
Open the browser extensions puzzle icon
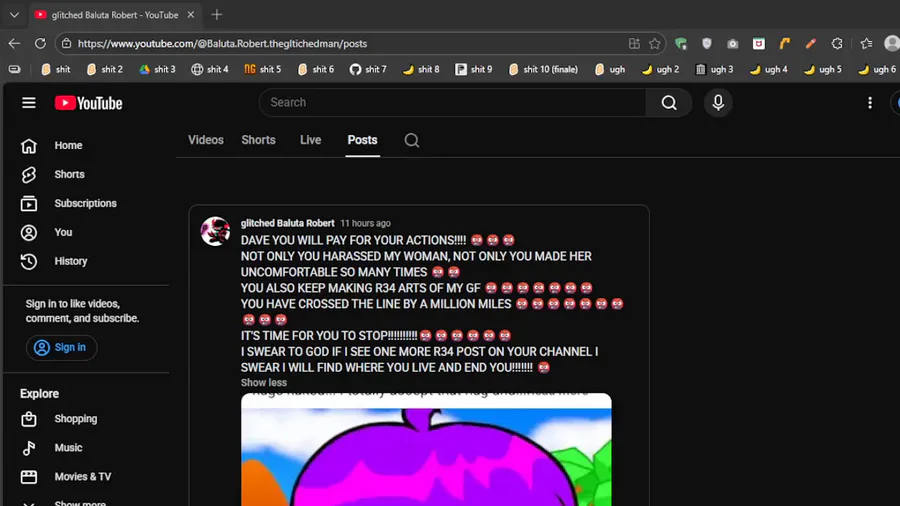[x=837, y=44]
